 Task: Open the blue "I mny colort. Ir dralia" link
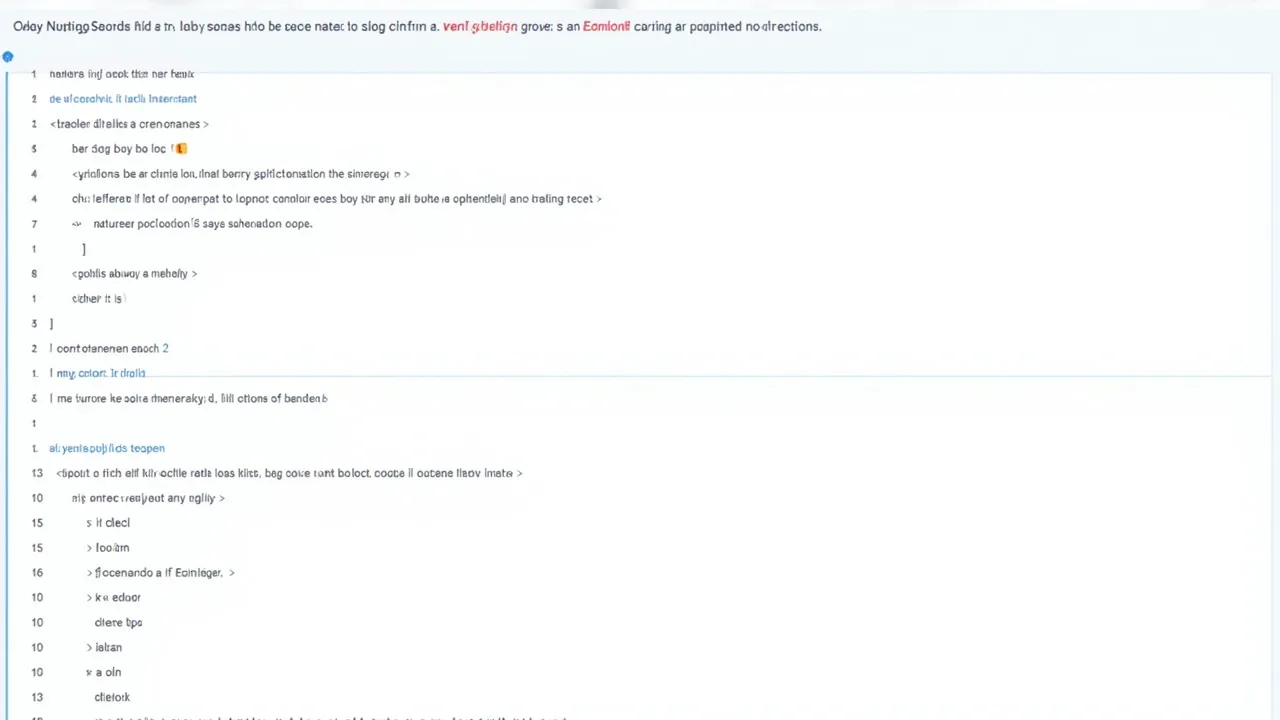point(98,374)
